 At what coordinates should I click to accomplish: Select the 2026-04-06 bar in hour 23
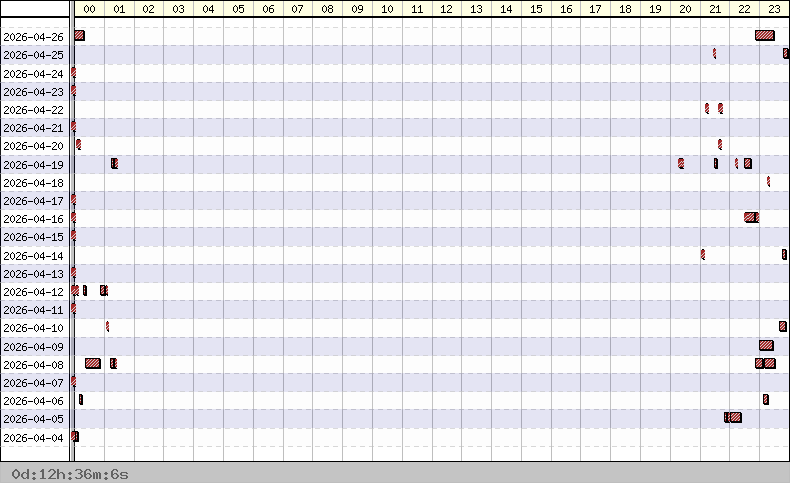click(x=765, y=399)
